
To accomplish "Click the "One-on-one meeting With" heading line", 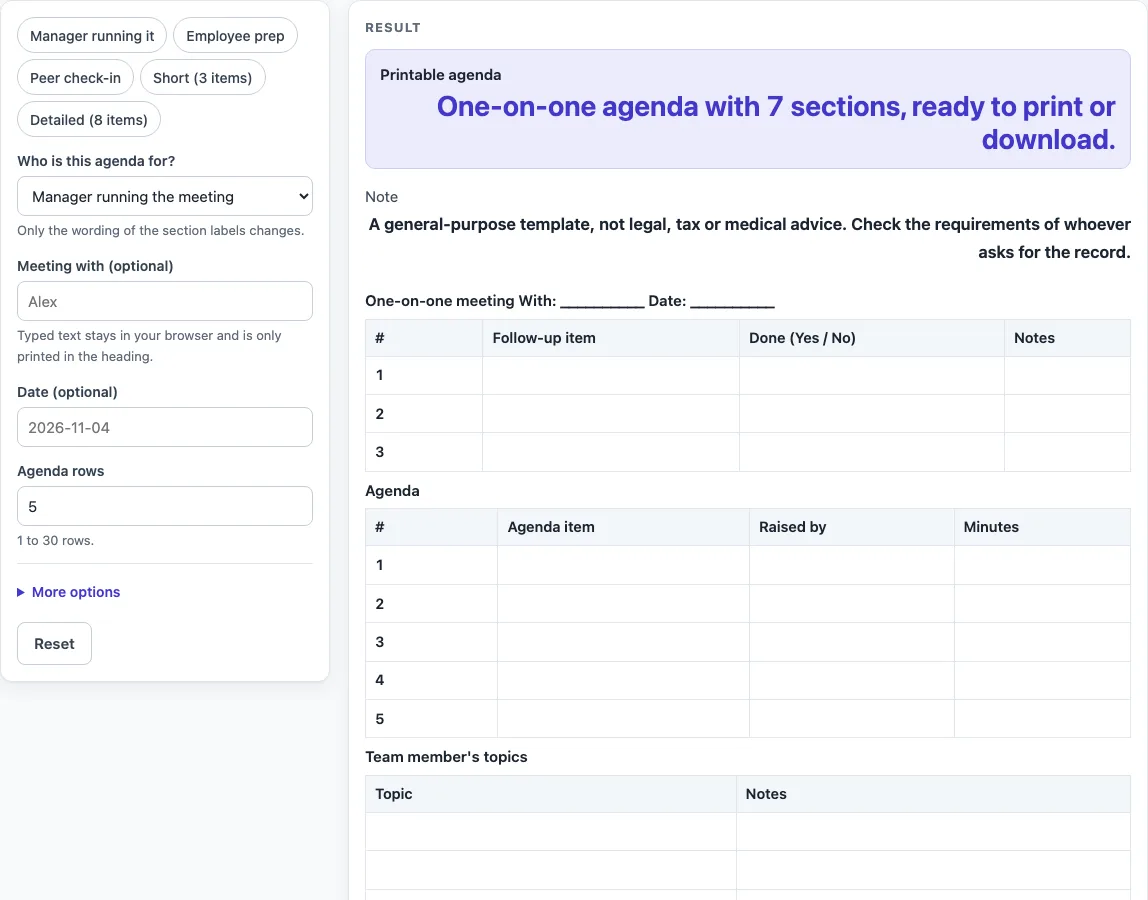I will [x=570, y=301].
